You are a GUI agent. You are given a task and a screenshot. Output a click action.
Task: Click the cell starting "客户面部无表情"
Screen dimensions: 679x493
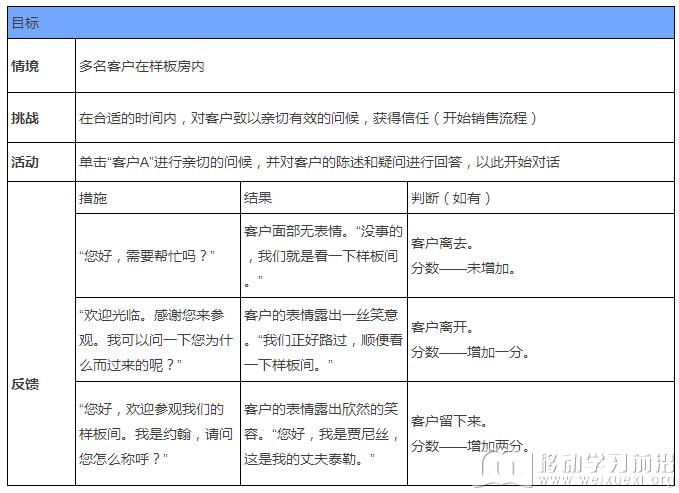tap(323, 256)
